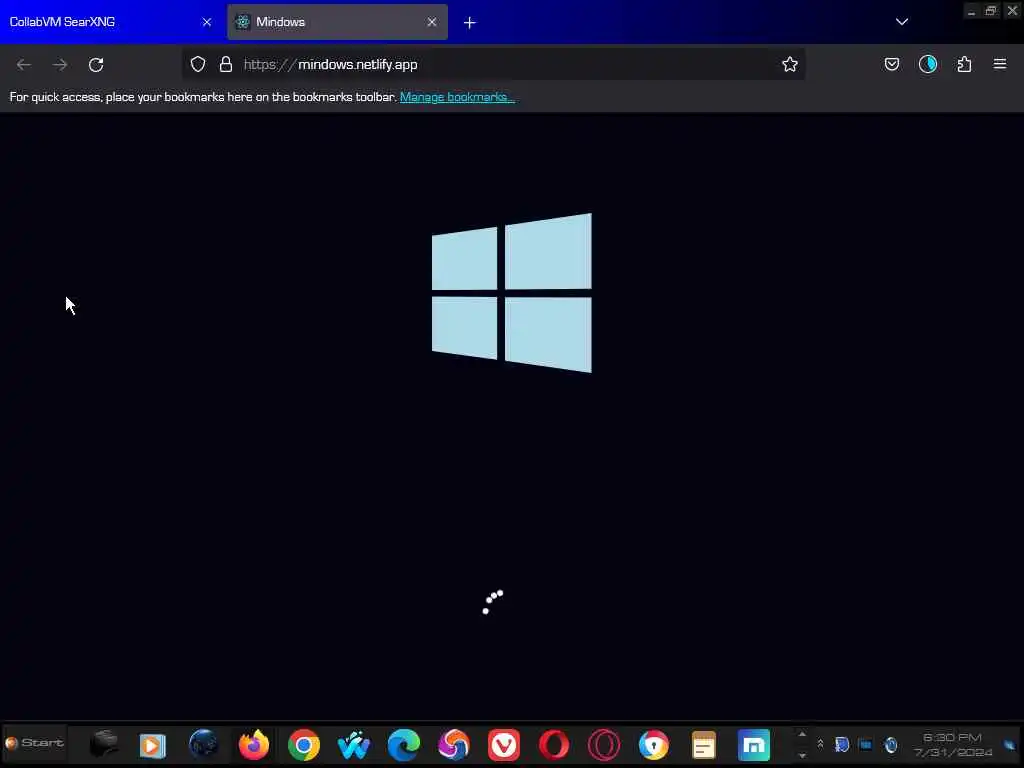This screenshot has height=768, width=1024.
Task: Open the power mouse tray icon
Action: 891,744
